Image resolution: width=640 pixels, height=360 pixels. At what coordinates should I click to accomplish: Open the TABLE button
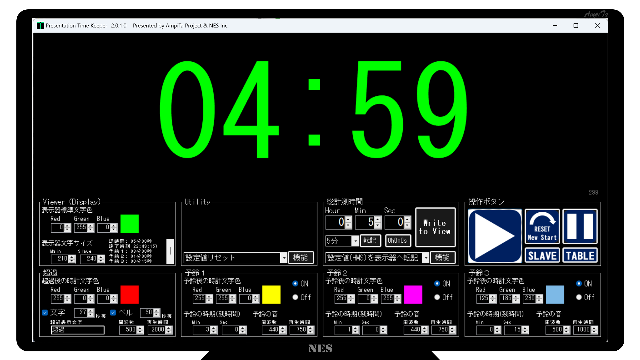click(x=580, y=256)
